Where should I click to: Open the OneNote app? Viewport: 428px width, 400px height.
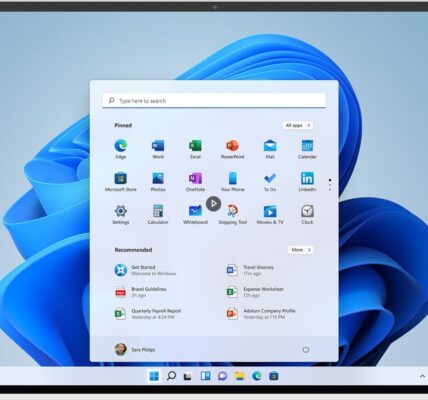pos(195,182)
